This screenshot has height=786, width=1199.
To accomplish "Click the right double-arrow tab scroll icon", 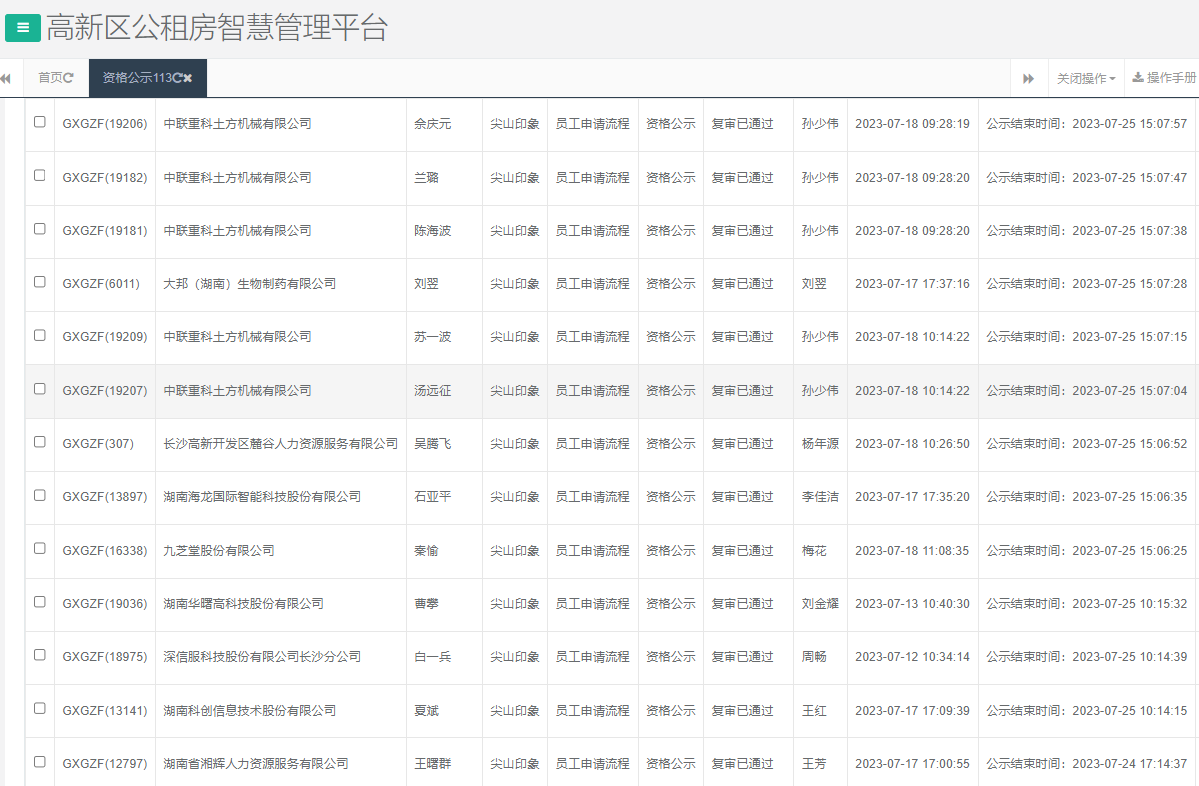I will click(1028, 78).
